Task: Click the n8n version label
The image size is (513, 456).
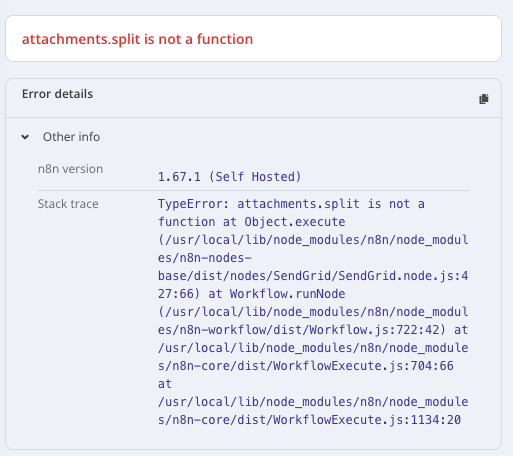Action: pos(70,169)
